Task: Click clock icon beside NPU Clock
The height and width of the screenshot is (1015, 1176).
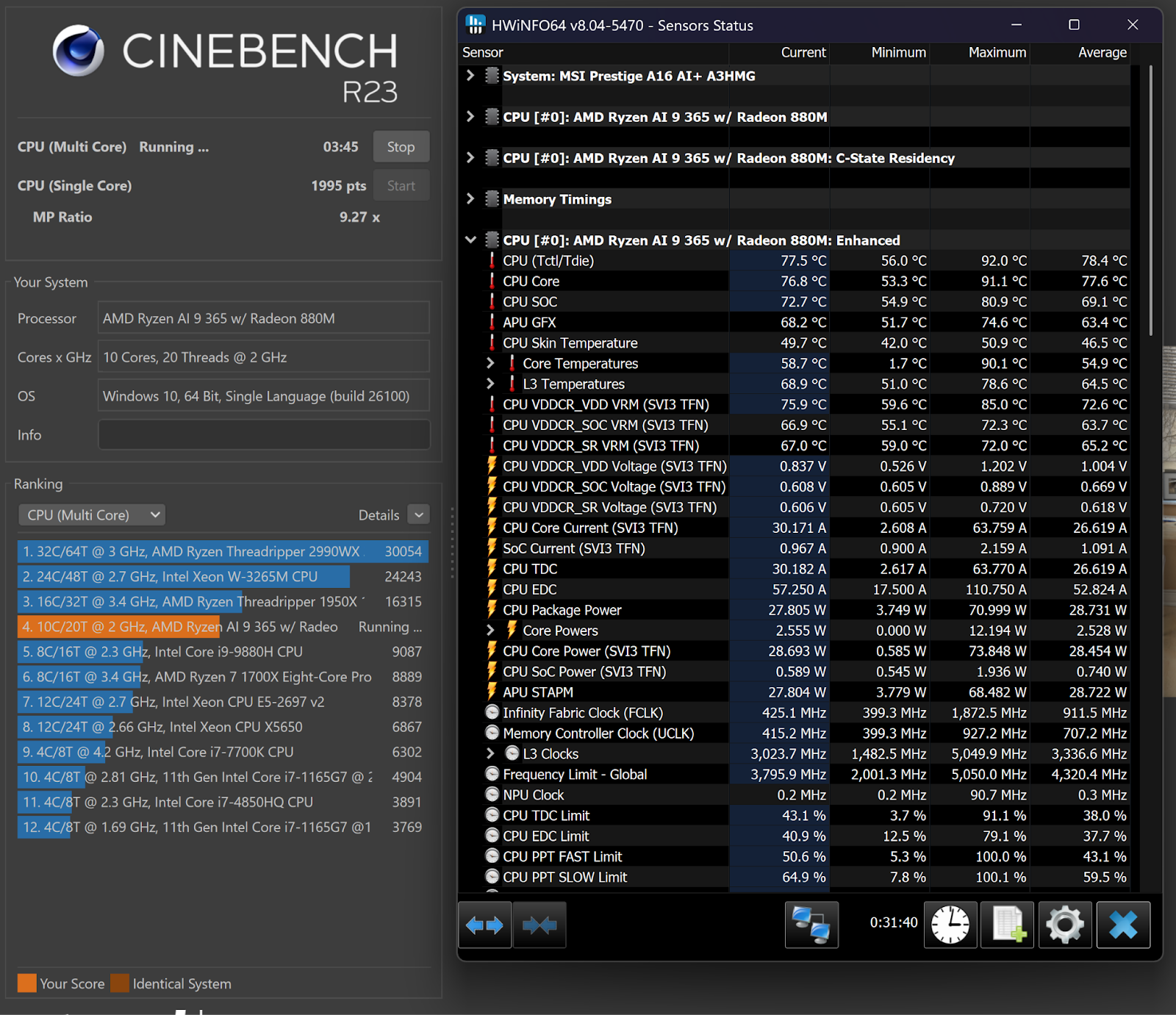Action: [492, 795]
